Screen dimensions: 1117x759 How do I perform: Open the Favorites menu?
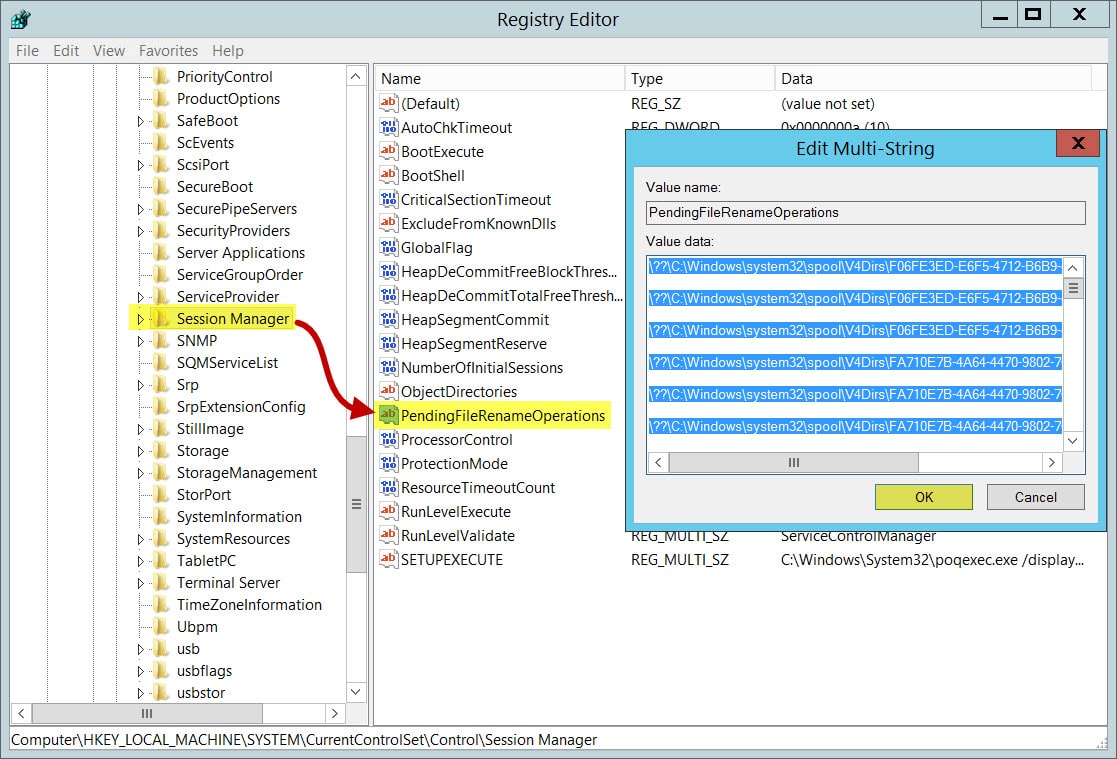point(168,51)
